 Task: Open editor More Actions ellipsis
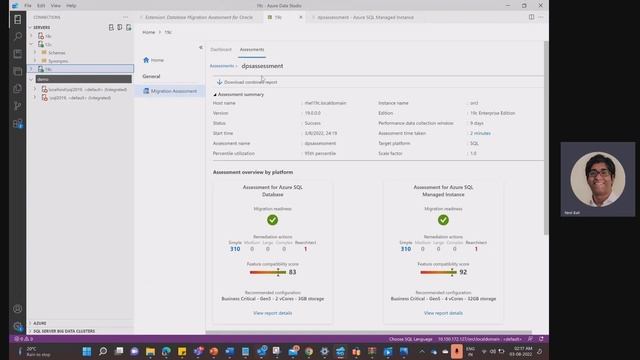[541, 17]
